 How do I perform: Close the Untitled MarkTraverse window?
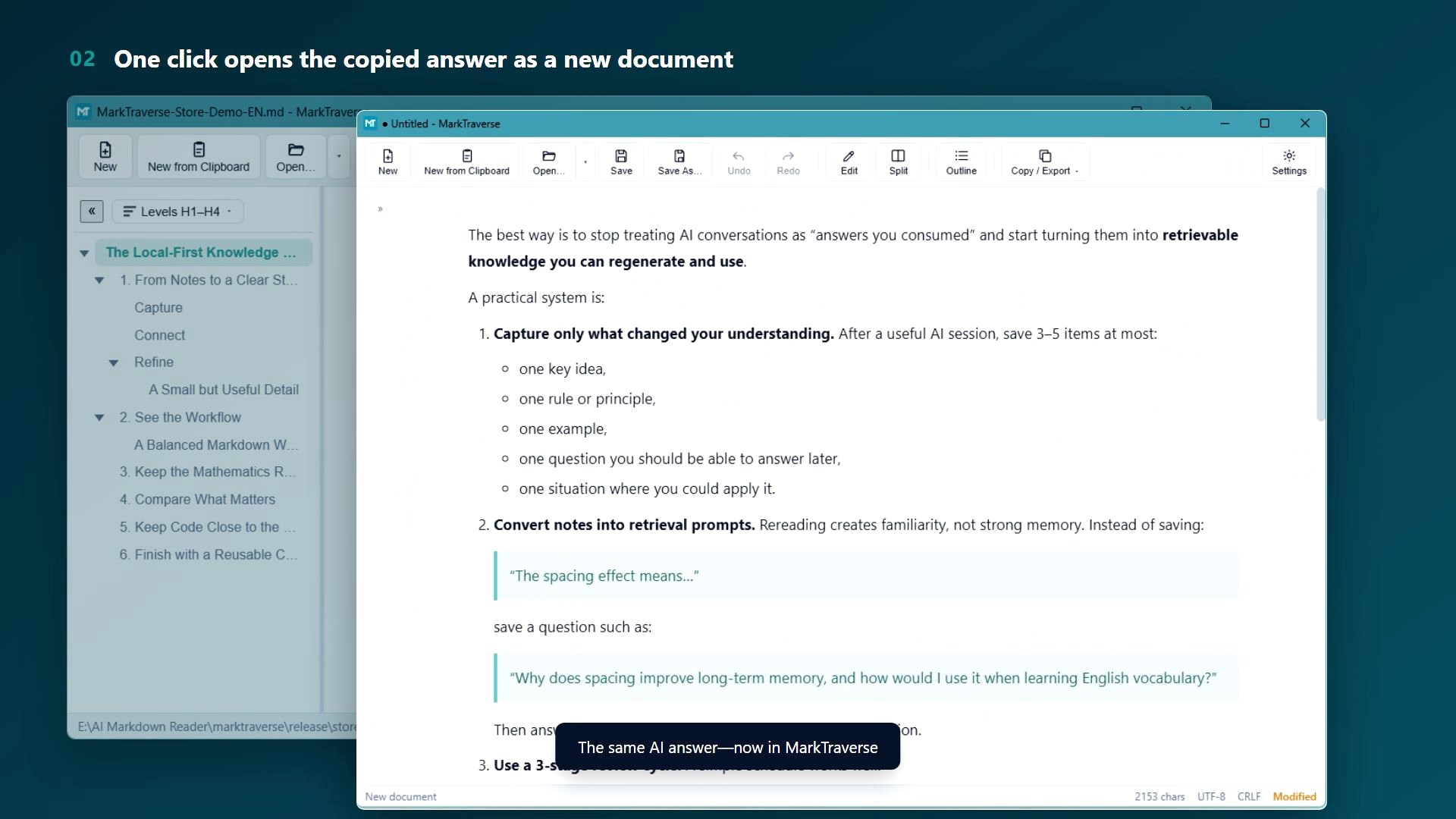(x=1304, y=124)
